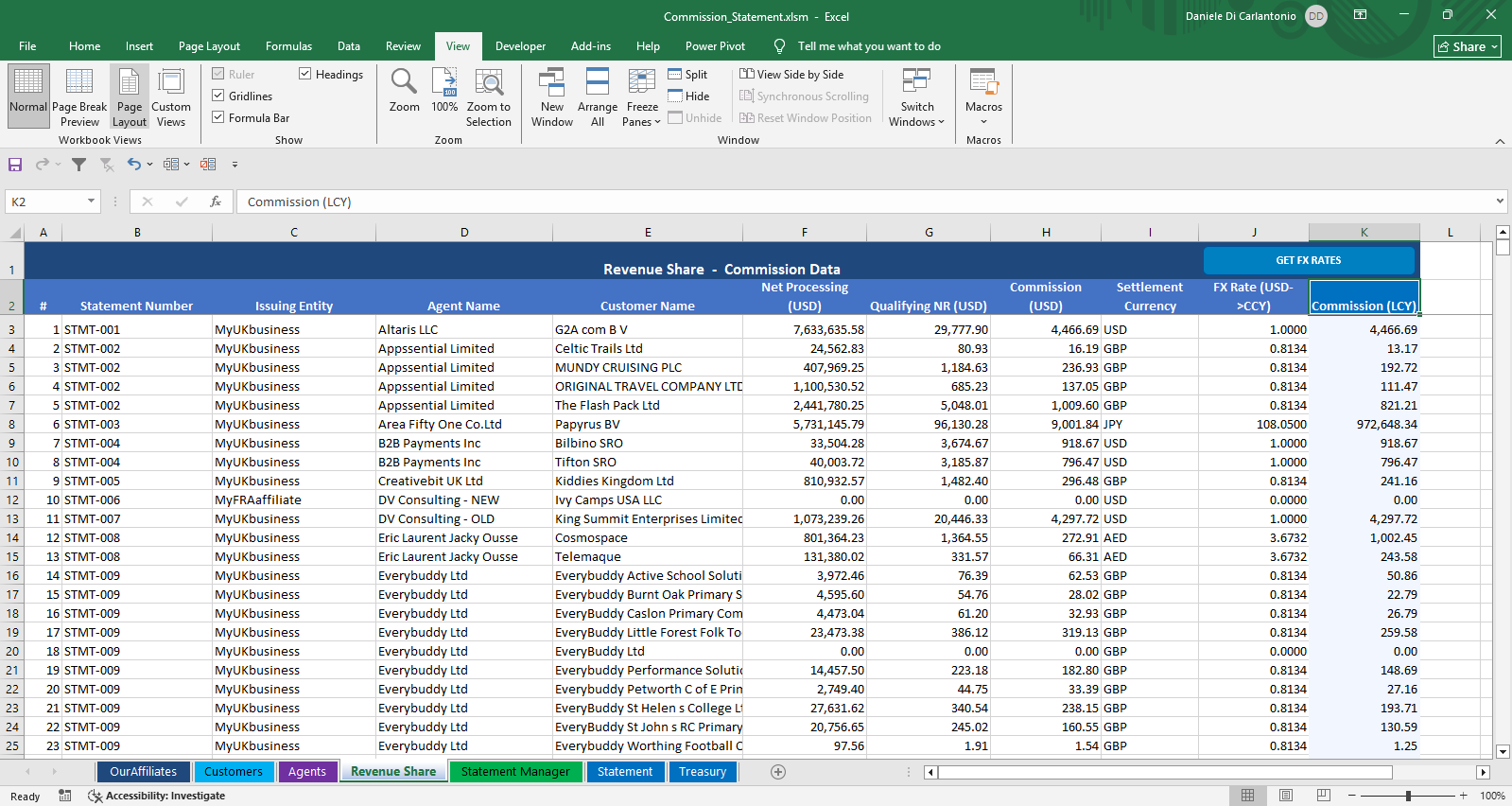This screenshot has width=1512, height=806.
Task: Expand the Macros dropdown arrow
Action: click(983, 122)
